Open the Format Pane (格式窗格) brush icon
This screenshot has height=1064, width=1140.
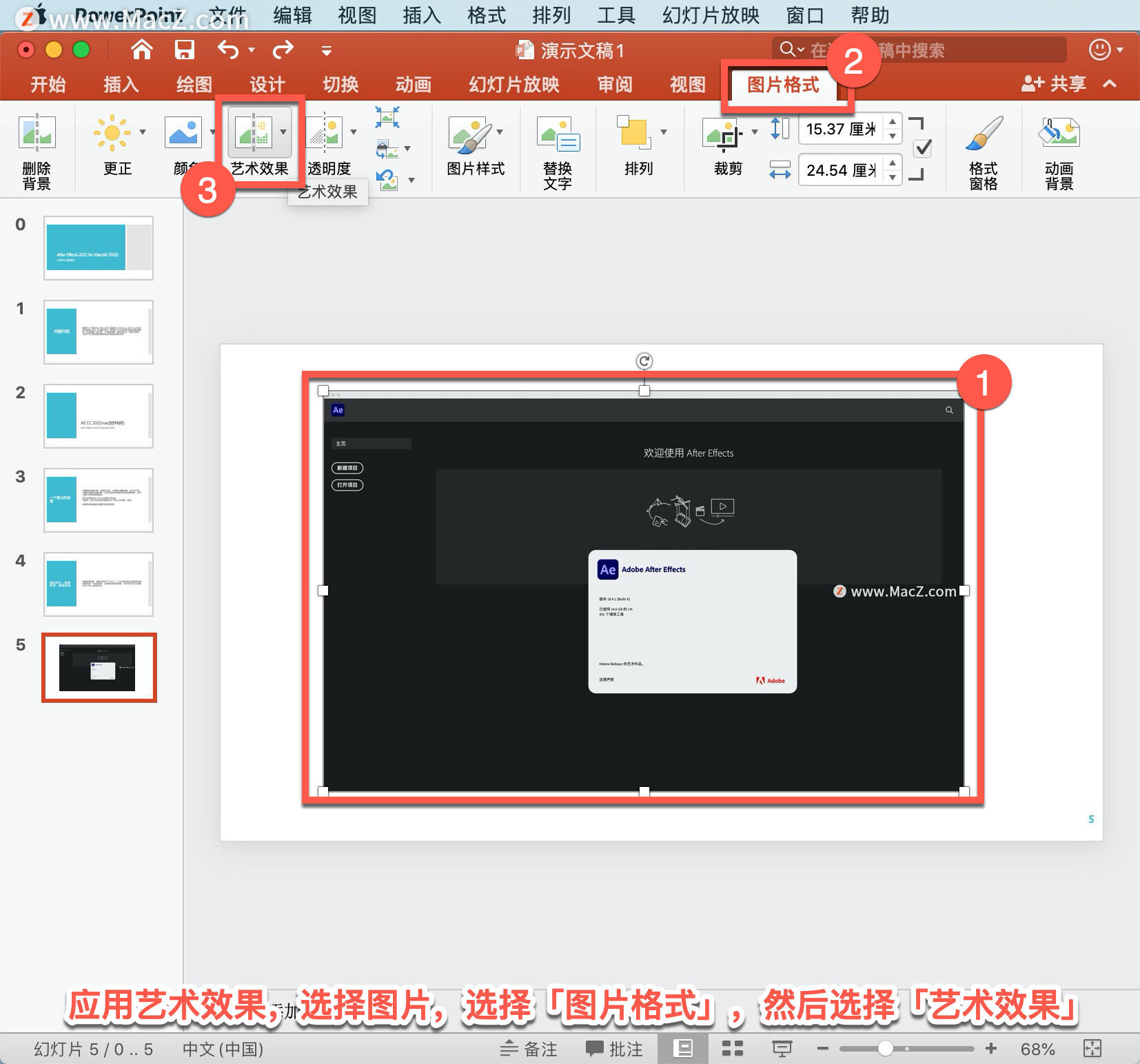[x=984, y=132]
